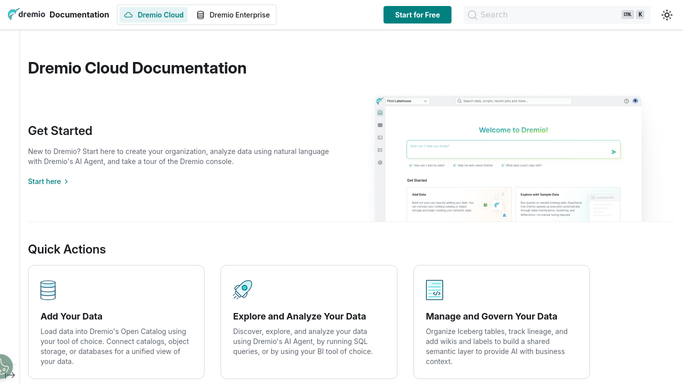Click the code document icon
This screenshot has width=683, height=384.
[434, 290]
